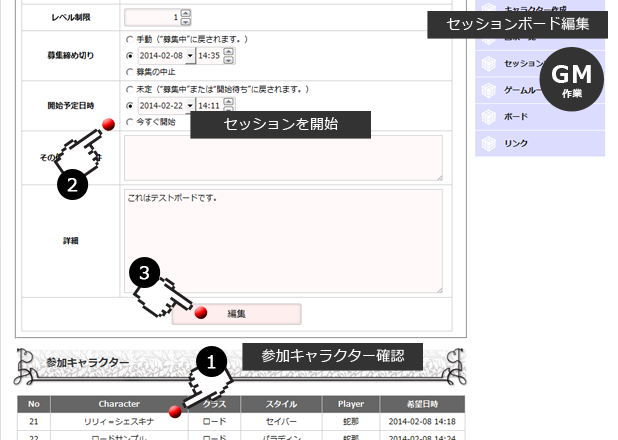
Task: Click the Player column header
Action: [351, 404]
